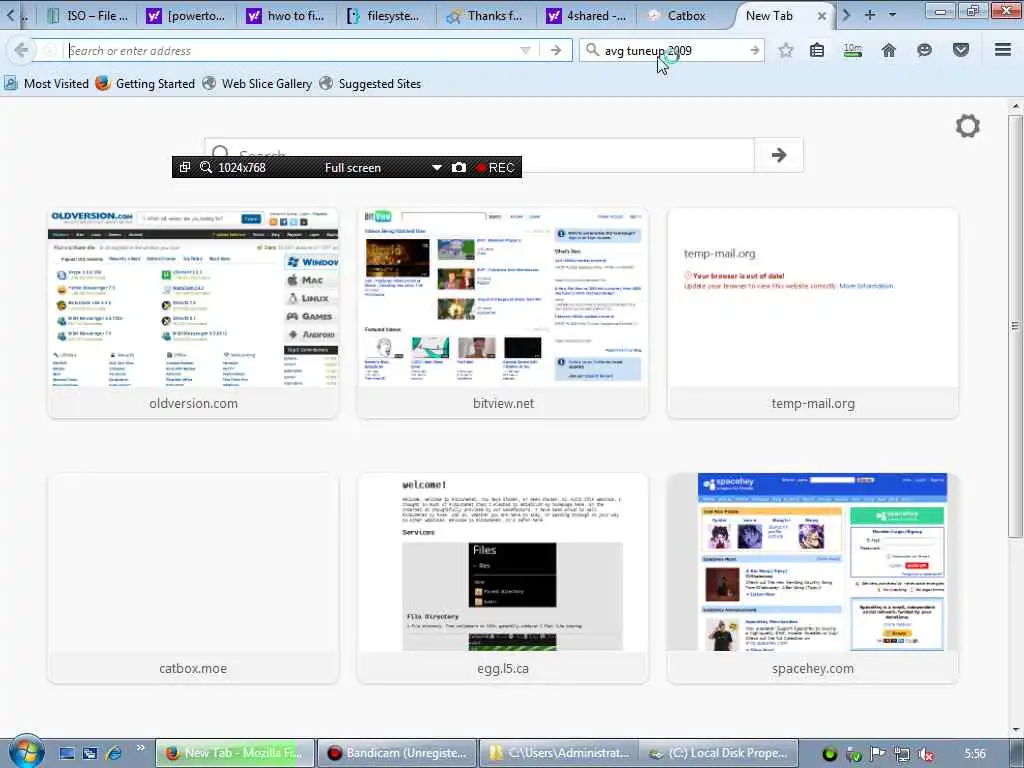Click the address bar input field
Image resolution: width=1024 pixels, height=768 pixels.
coord(291,50)
